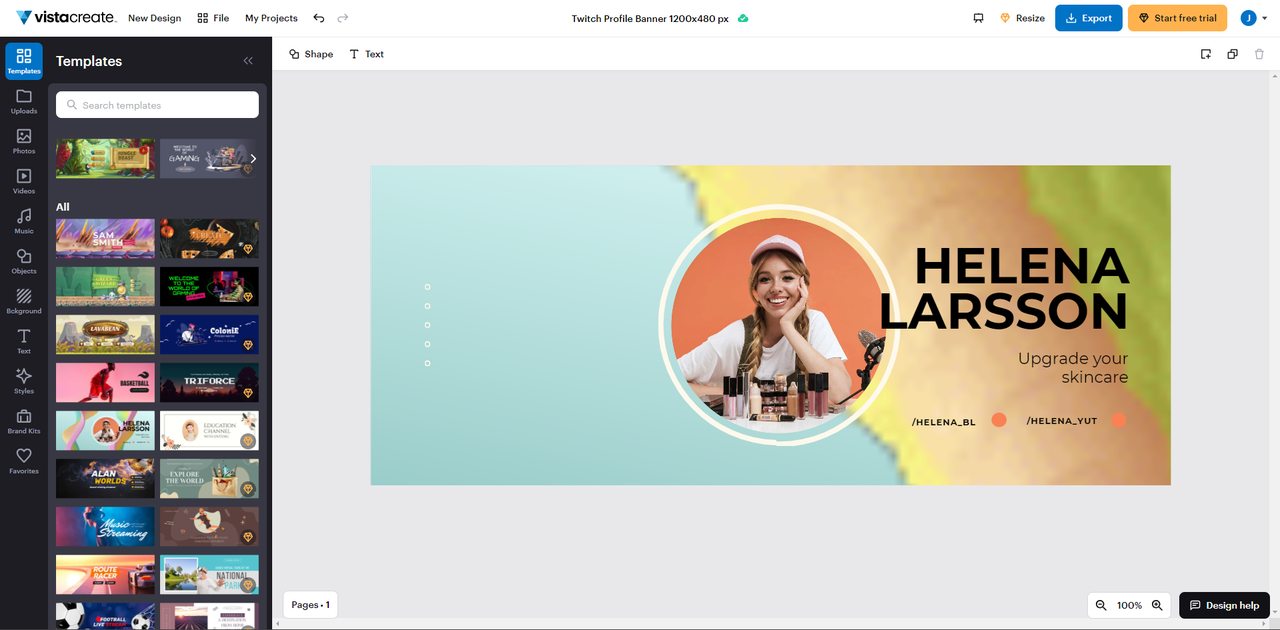
Task: Click the Resize button
Action: coord(1022,18)
